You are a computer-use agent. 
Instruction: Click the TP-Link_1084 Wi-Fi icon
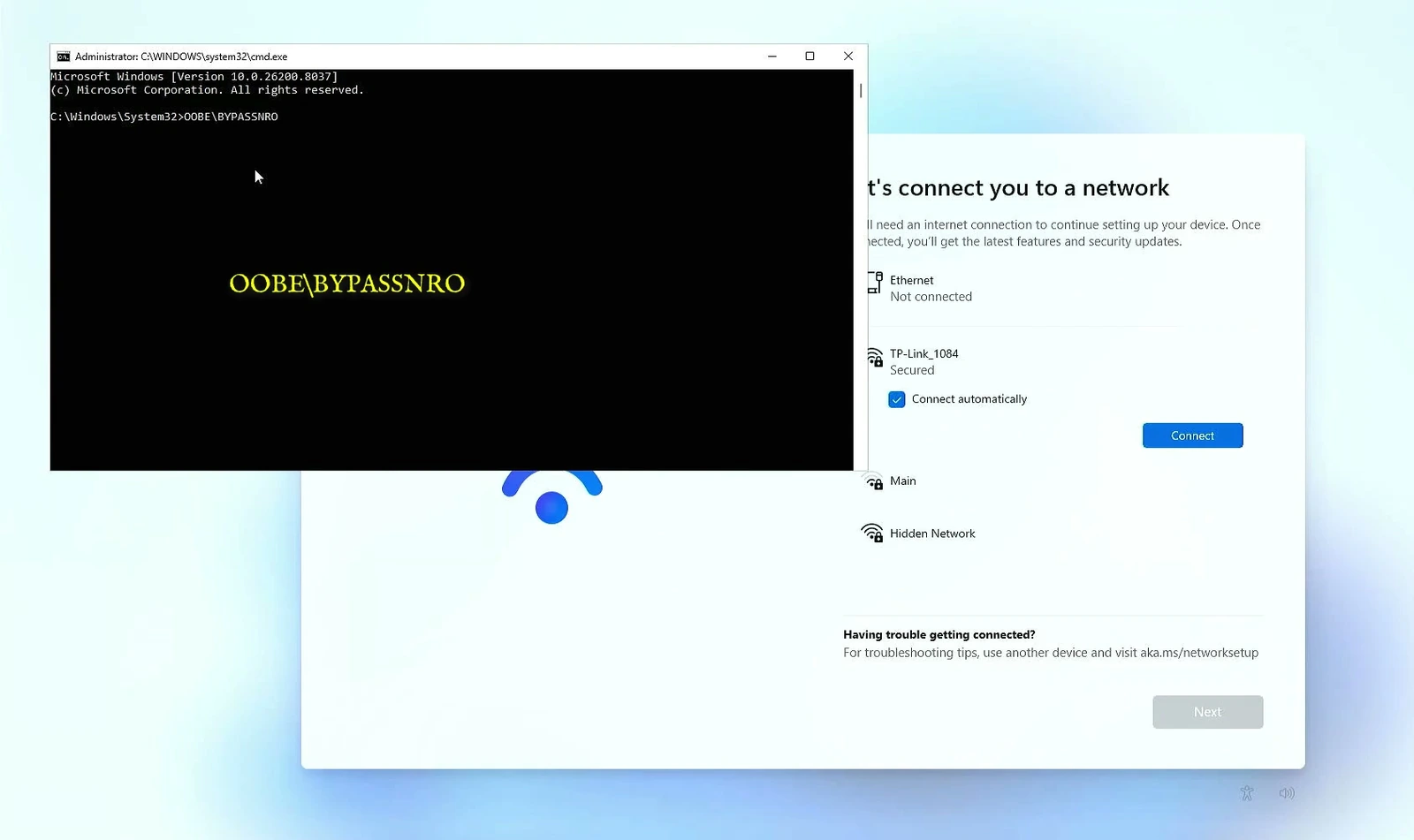[875, 357]
